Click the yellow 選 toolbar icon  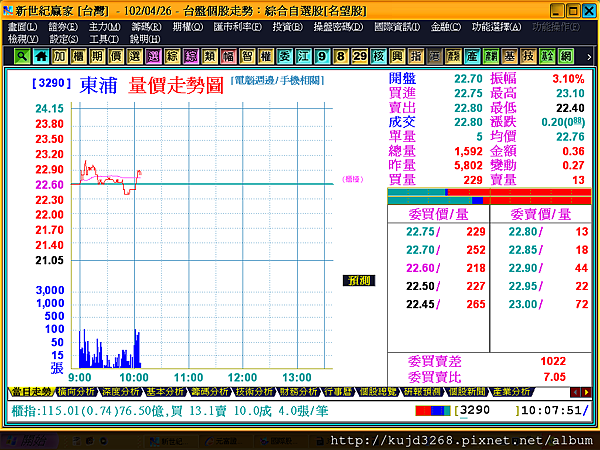tap(135, 56)
